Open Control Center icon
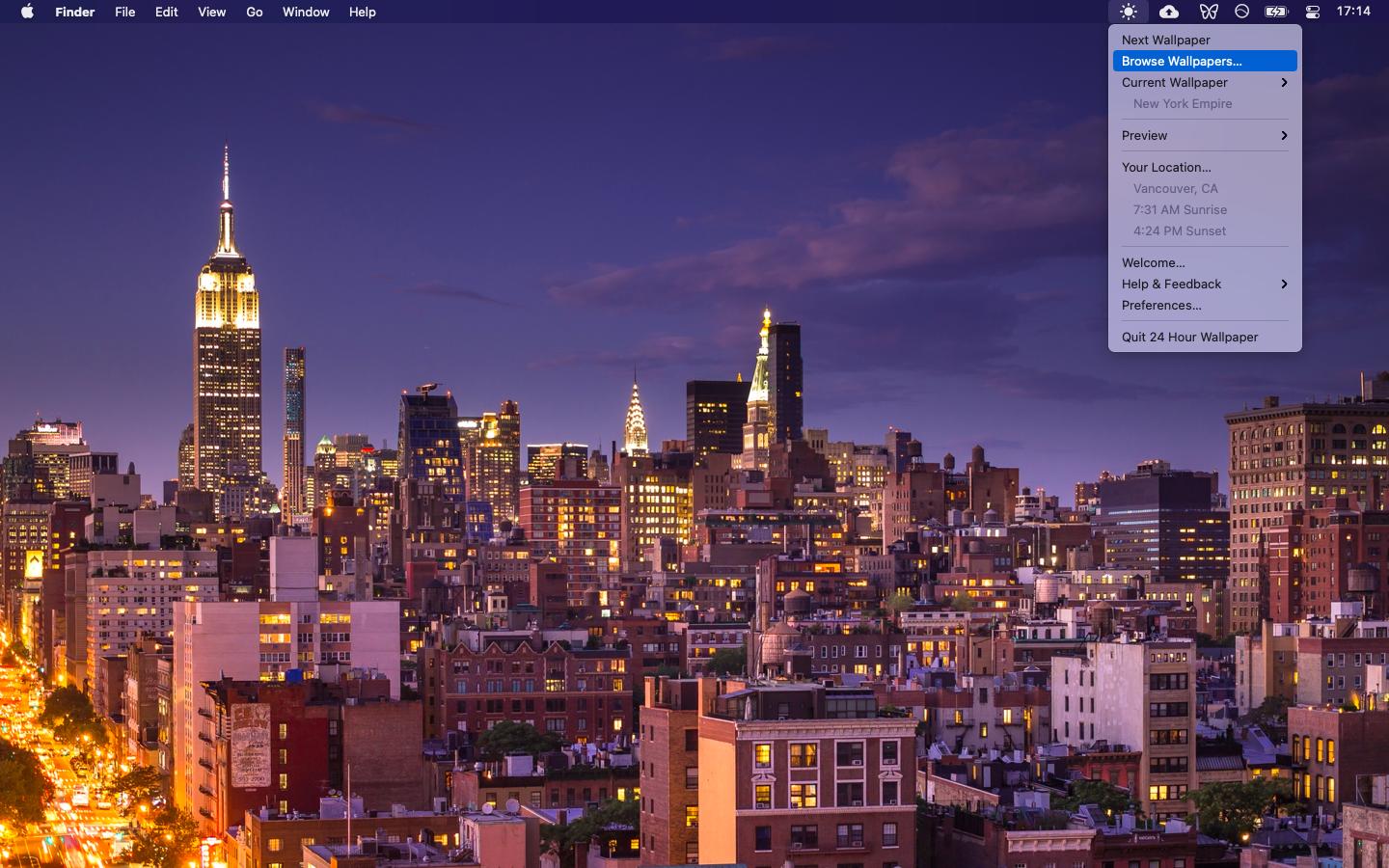Screen dimensions: 1389x868 [x=1313, y=12]
